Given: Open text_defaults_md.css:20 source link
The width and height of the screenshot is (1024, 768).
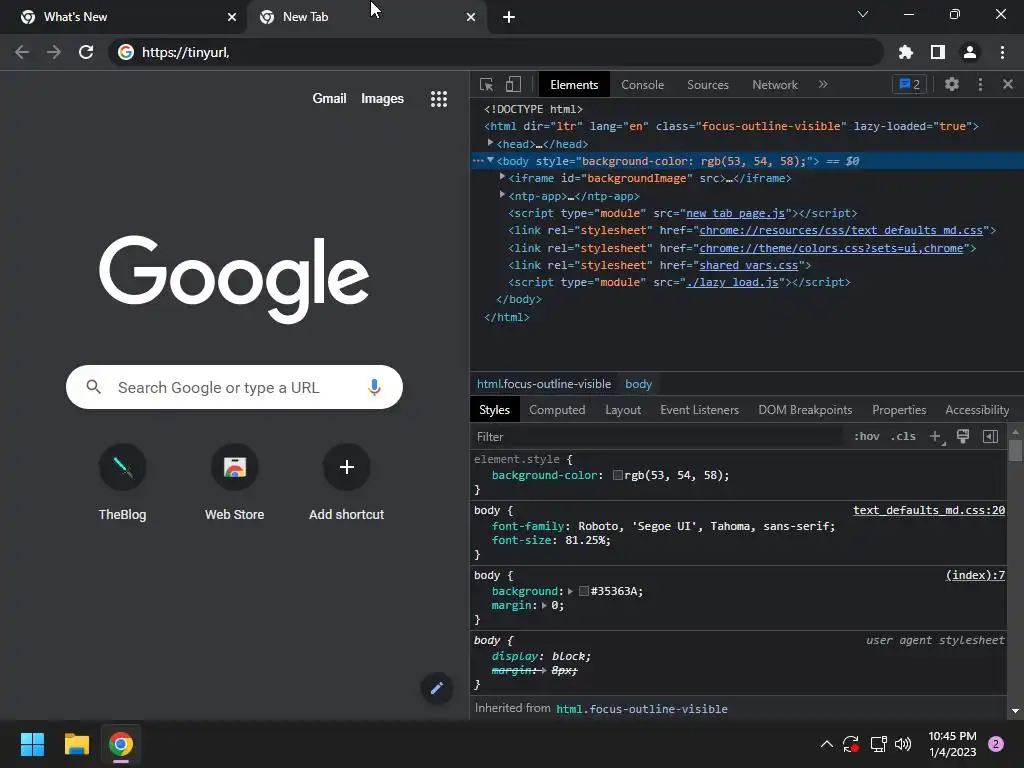Looking at the screenshot, I should point(929,510).
